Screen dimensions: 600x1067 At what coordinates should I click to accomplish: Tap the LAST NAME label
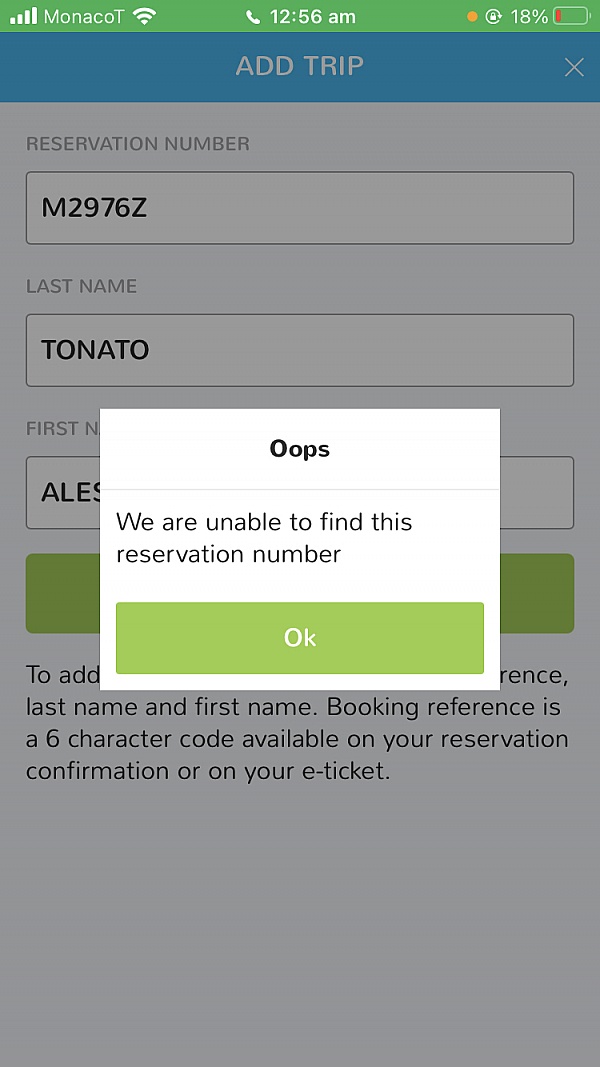[82, 286]
